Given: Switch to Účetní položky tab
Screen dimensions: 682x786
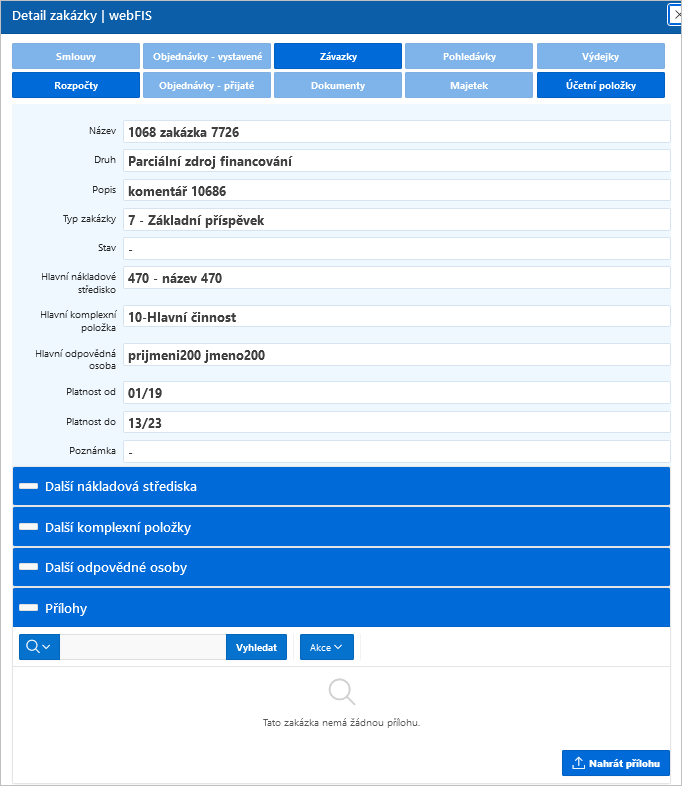Looking at the screenshot, I should [x=601, y=85].
